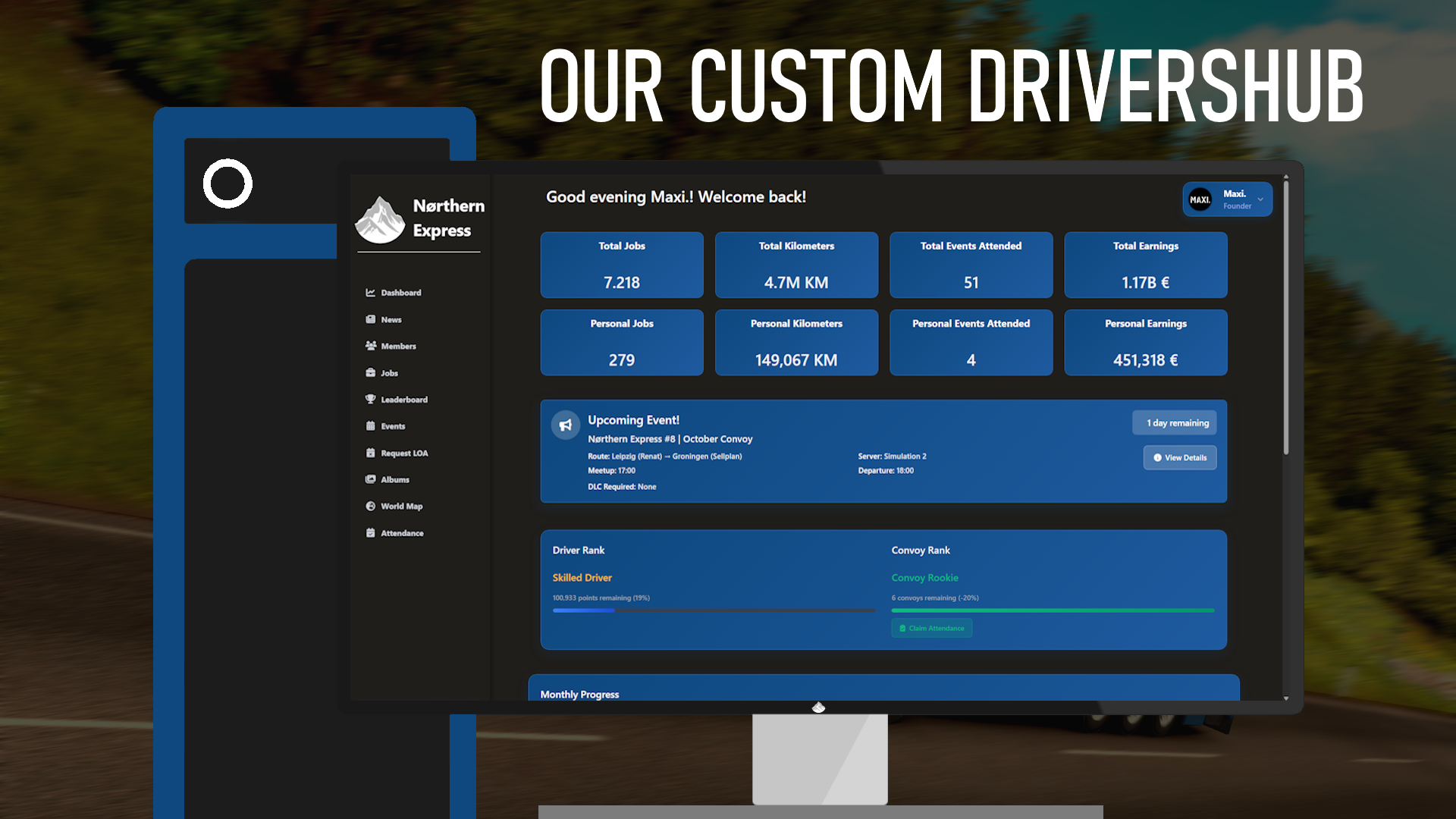Screen dimensions: 1456x819
Task: Click the white circle icon in blue panel
Action: [227, 184]
